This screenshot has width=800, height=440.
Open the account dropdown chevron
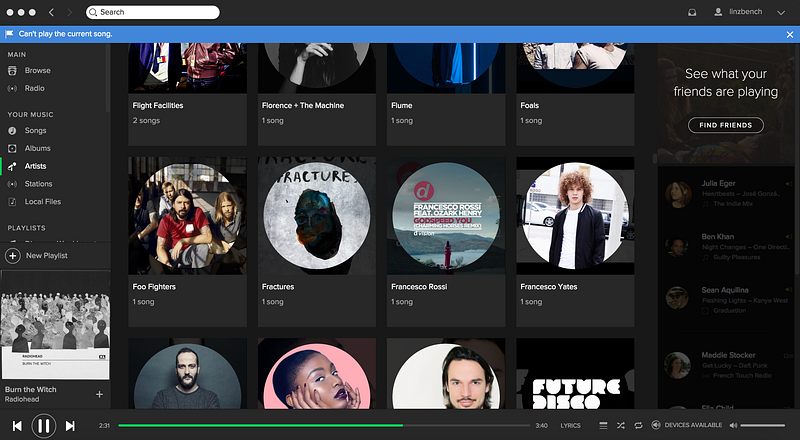[x=781, y=13]
